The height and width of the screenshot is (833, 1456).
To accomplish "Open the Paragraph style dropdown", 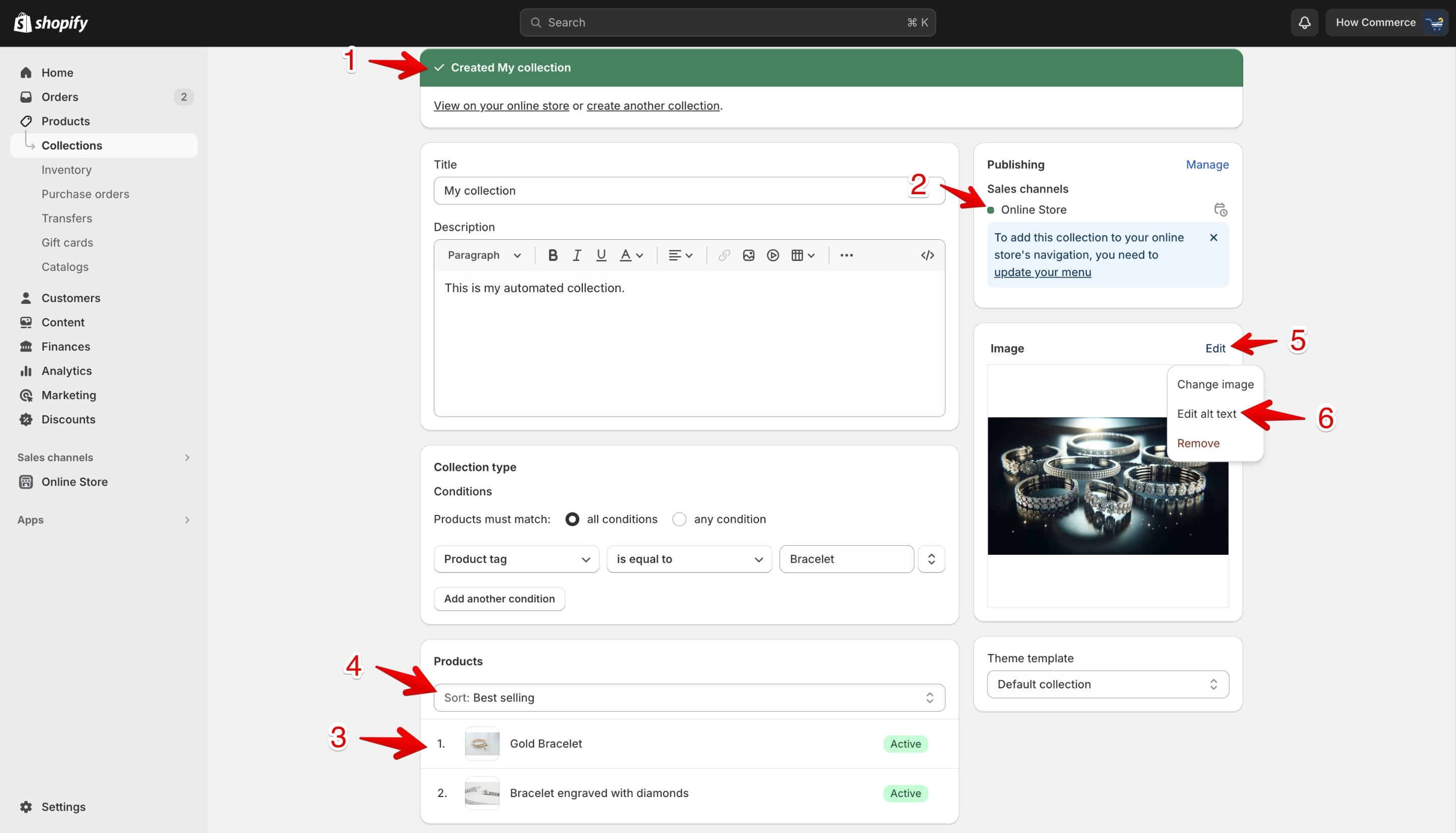I will (484, 255).
